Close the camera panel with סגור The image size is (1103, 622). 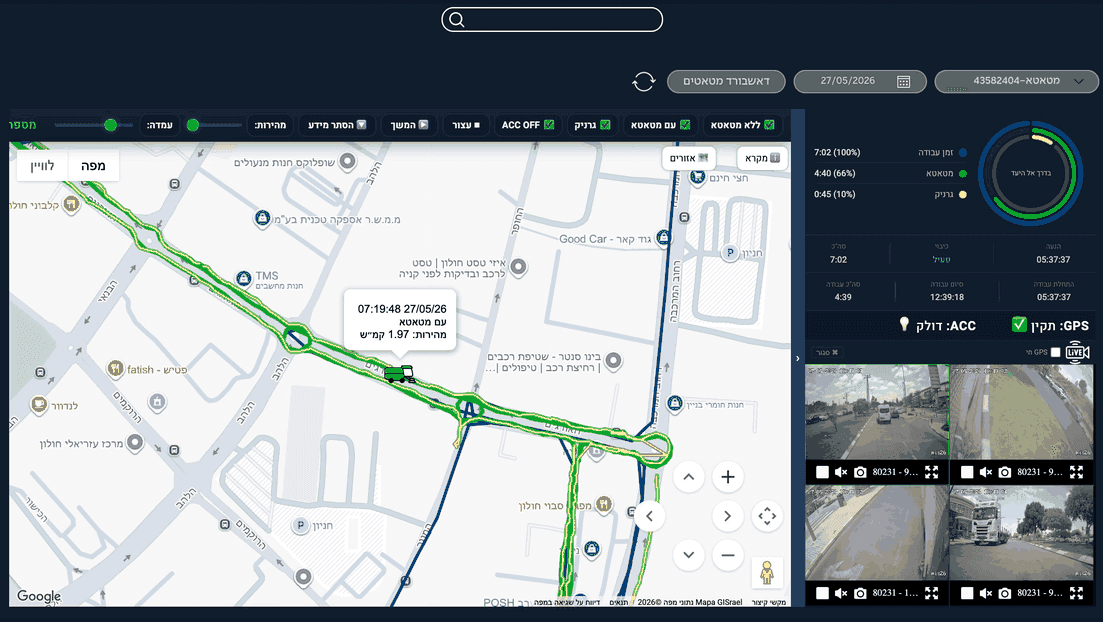click(x=827, y=352)
